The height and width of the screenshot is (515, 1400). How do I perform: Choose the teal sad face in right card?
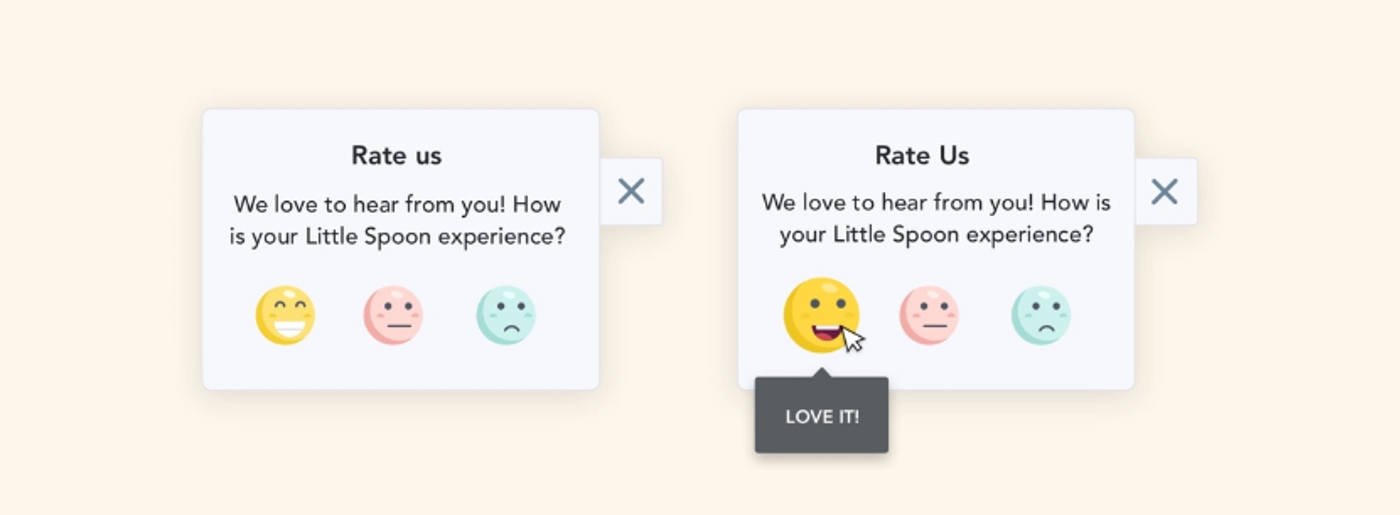click(1041, 315)
